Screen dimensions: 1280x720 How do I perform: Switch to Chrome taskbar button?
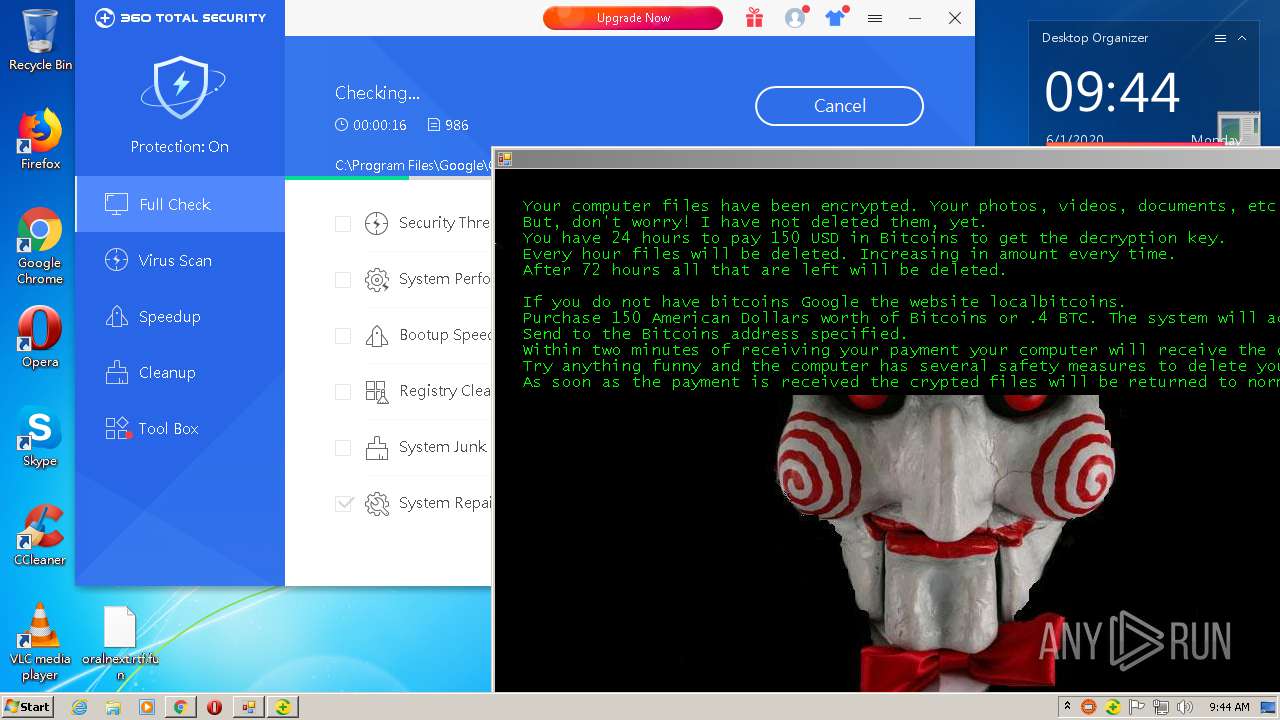click(x=180, y=707)
